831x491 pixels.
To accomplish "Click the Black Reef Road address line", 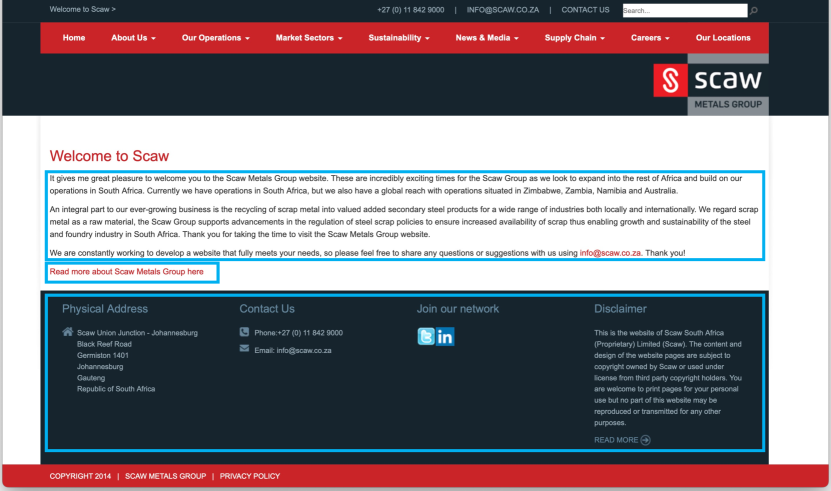I will (104, 344).
